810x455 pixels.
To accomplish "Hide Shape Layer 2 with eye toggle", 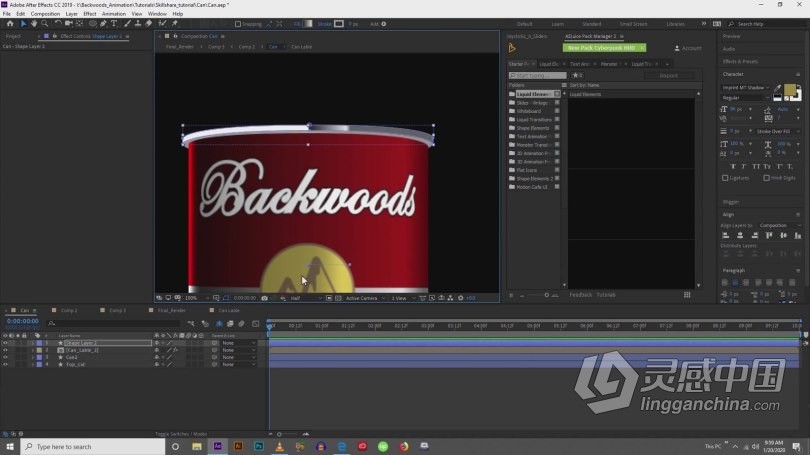I will (5, 343).
